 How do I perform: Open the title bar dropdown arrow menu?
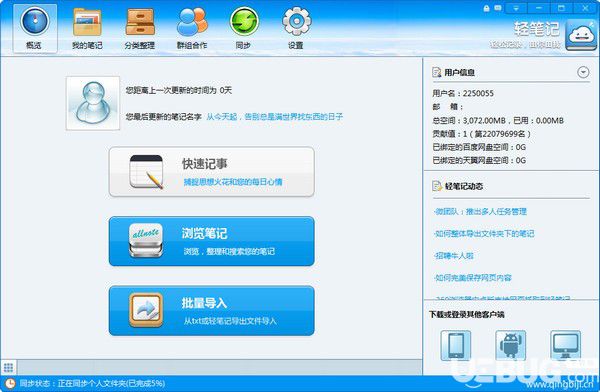516,8
